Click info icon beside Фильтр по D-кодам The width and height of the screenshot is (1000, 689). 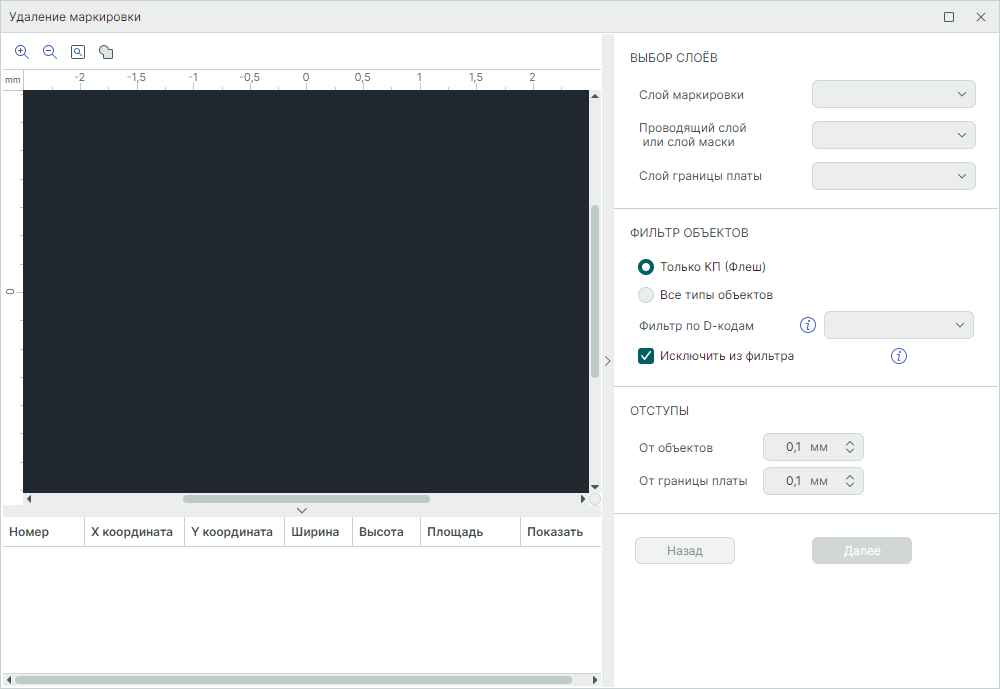[x=808, y=325]
